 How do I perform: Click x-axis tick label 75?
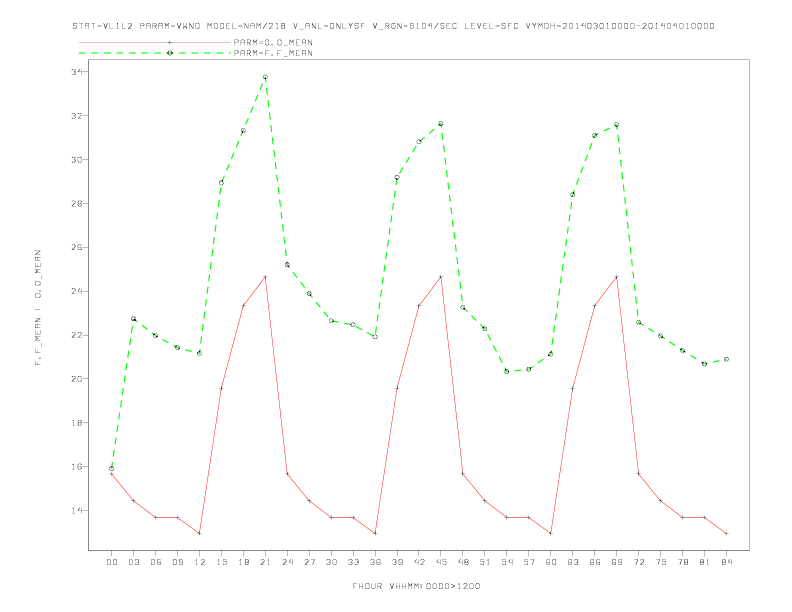(x=661, y=562)
